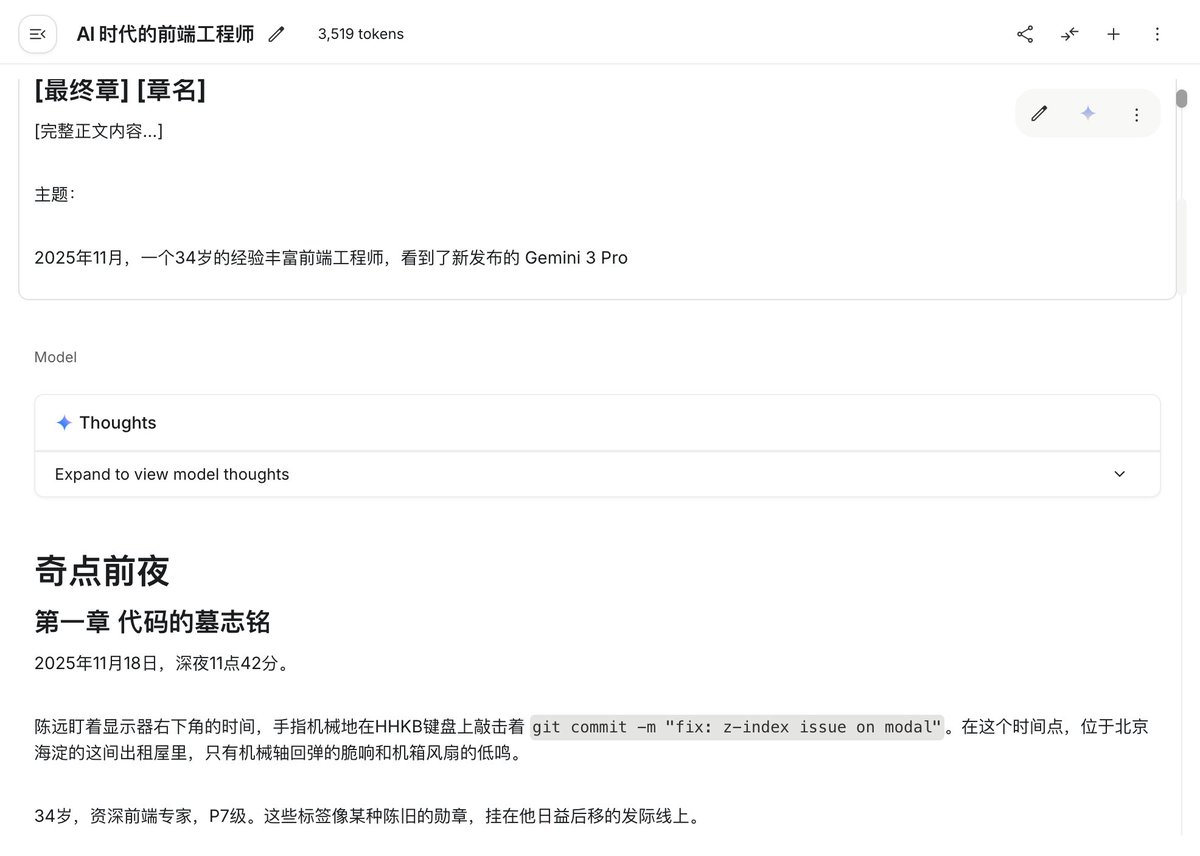This screenshot has width=1200, height=856.
Task: Open the header more options menu
Action: [1157, 34]
